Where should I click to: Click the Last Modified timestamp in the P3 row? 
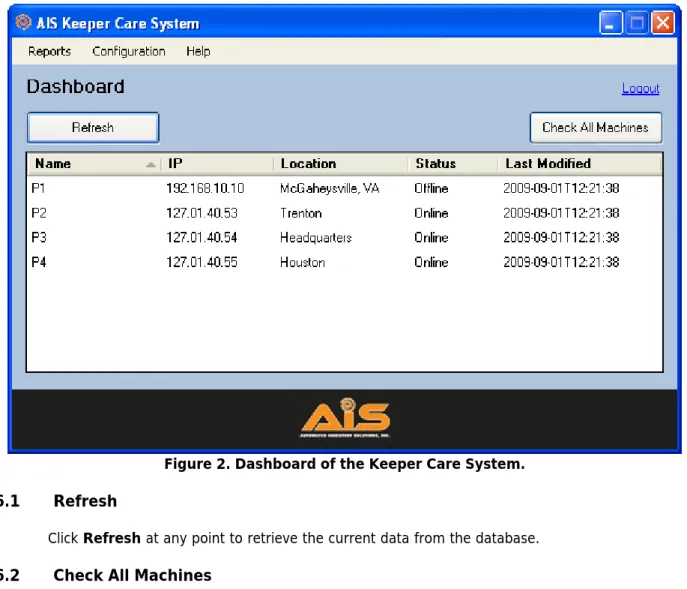561,238
